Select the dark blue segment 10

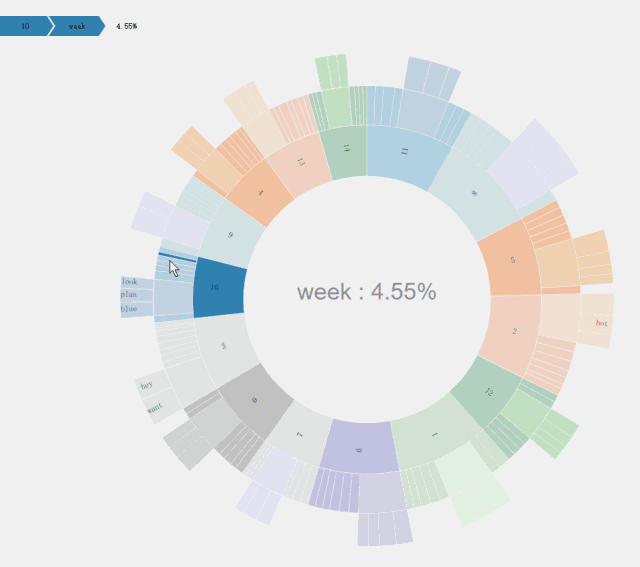pyautogui.click(x=218, y=287)
